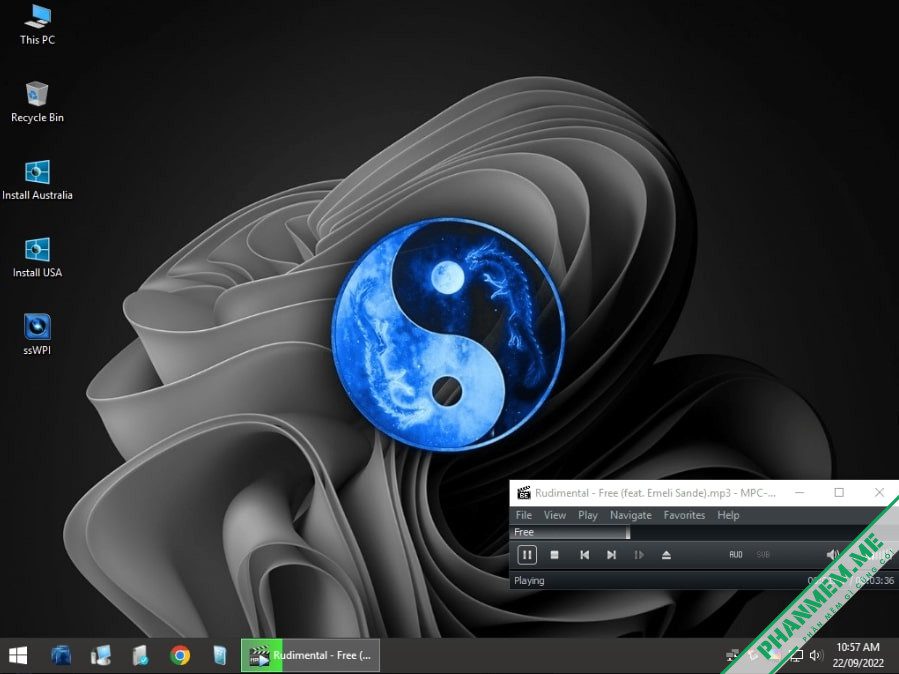The image size is (899, 674).
Task: Maximize the MPC-BE player window
Action: click(839, 492)
